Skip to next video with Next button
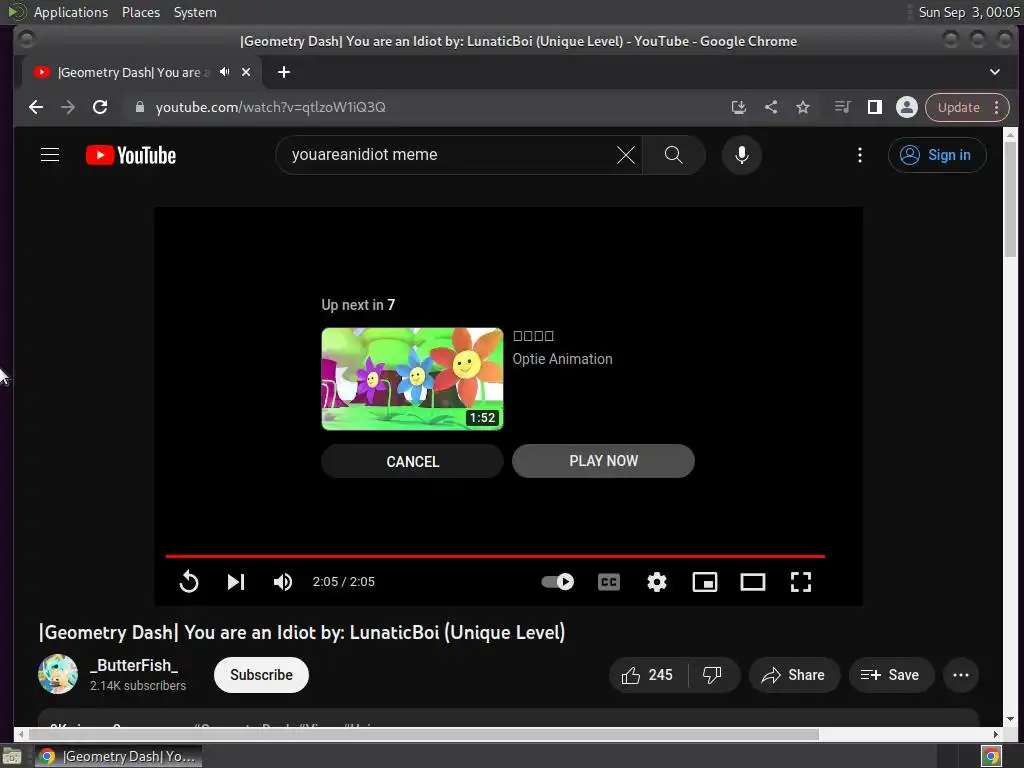 point(236,581)
